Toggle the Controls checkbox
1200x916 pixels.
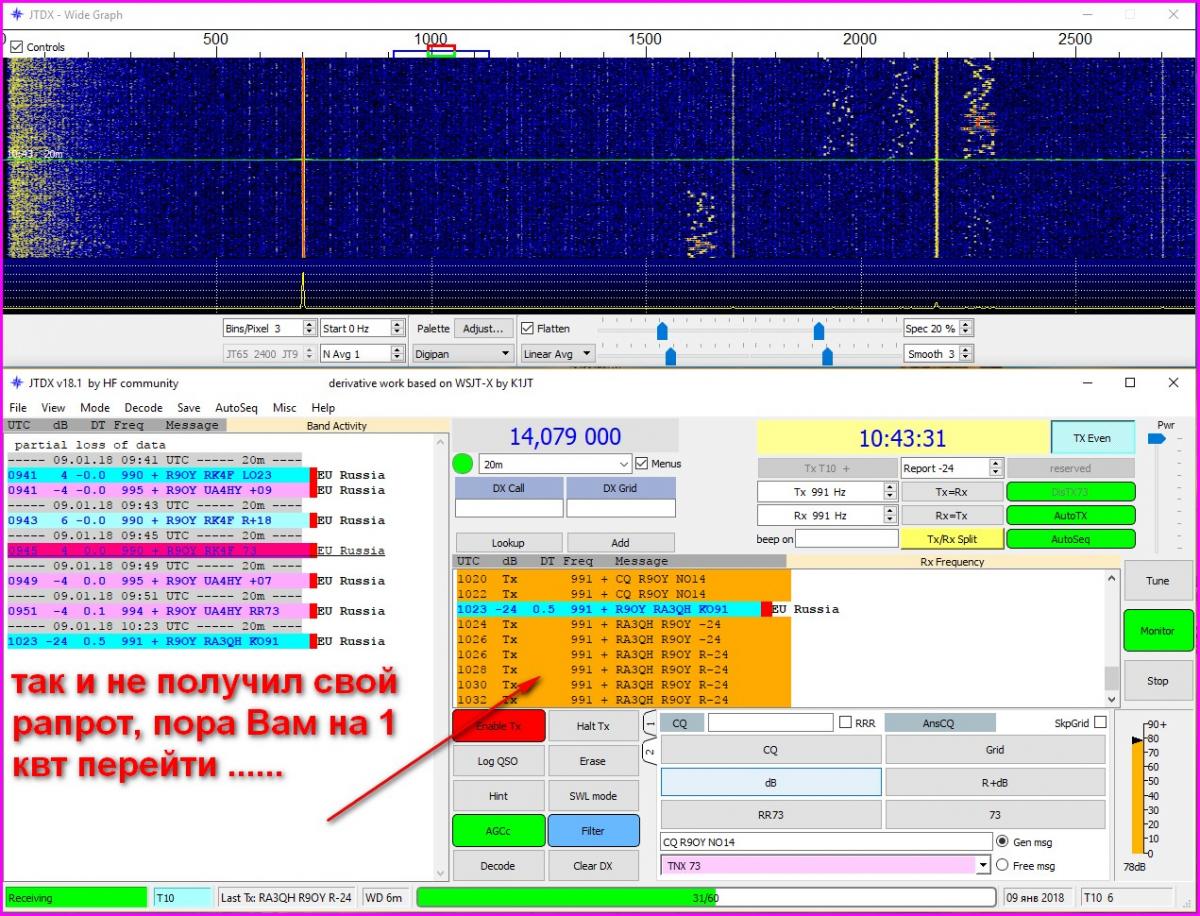pyautogui.click(x=16, y=47)
